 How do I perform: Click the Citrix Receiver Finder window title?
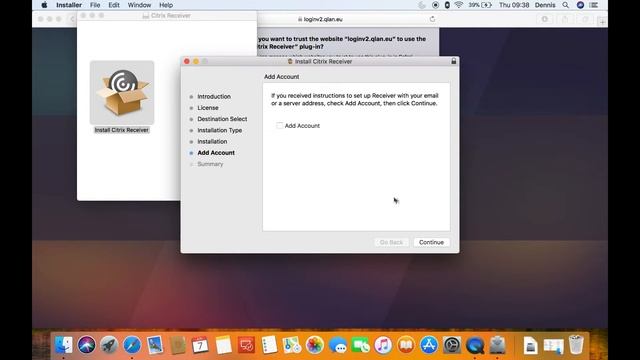point(171,16)
